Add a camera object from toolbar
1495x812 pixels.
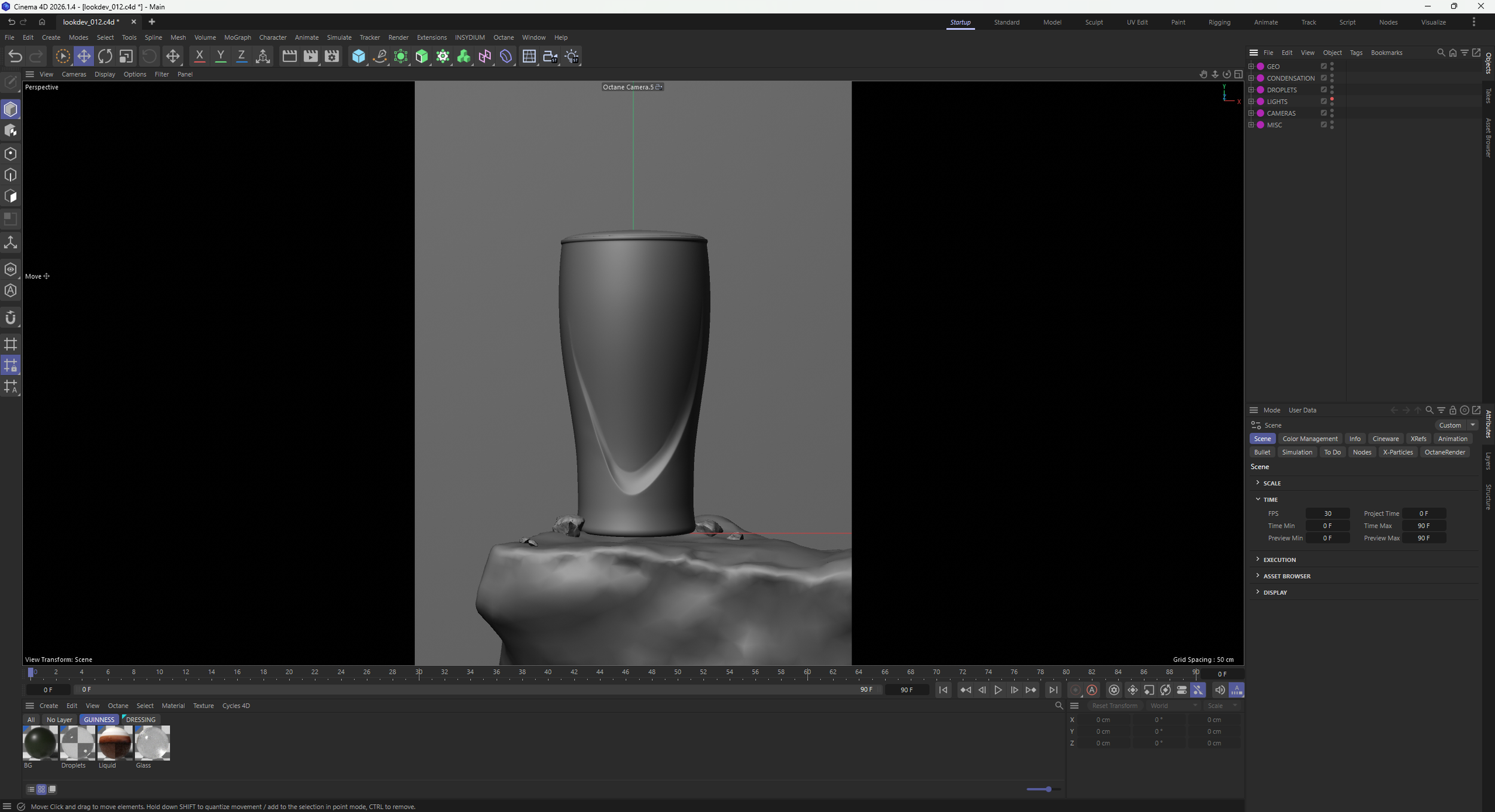click(x=550, y=56)
